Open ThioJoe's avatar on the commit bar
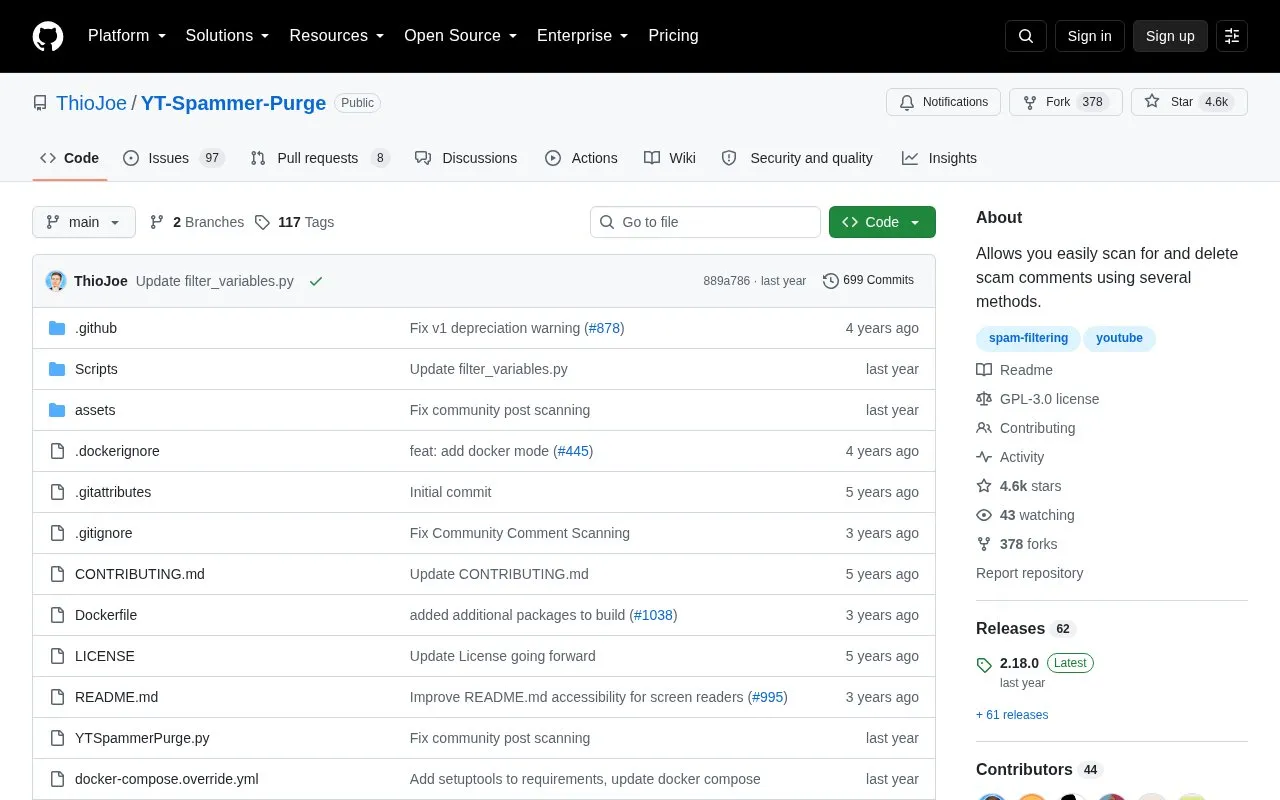Viewport: 1280px width, 800px height. (56, 281)
